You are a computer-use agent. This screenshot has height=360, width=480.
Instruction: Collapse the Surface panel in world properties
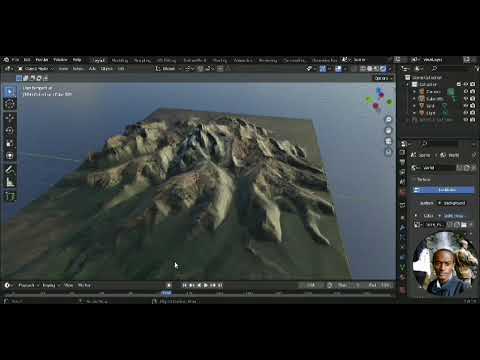[x=423, y=180]
